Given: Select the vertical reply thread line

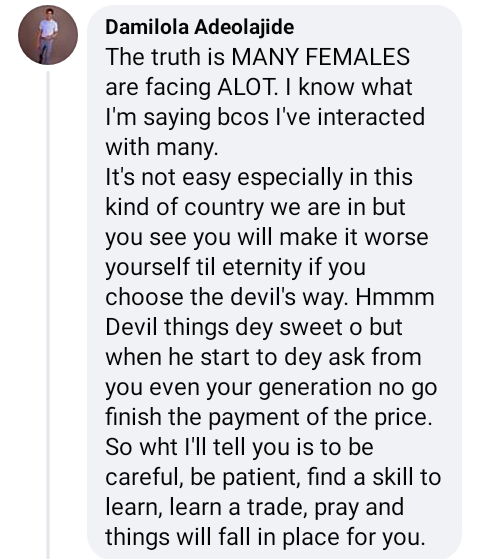Looking at the screenshot, I should pos(48,314).
